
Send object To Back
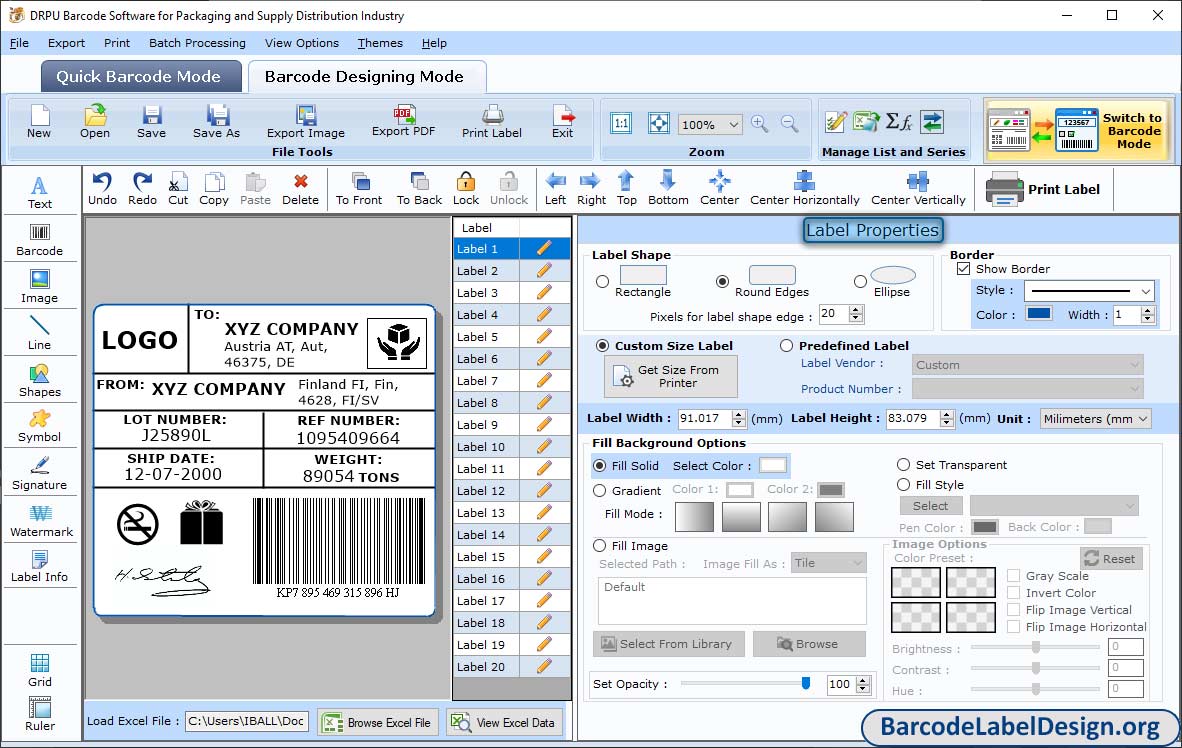point(419,189)
